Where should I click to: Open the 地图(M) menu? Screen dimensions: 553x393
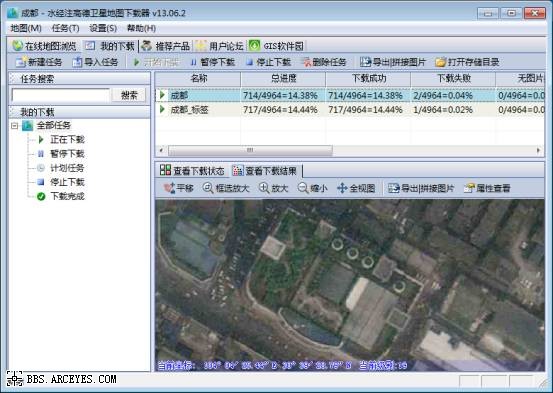pyautogui.click(x=26, y=28)
